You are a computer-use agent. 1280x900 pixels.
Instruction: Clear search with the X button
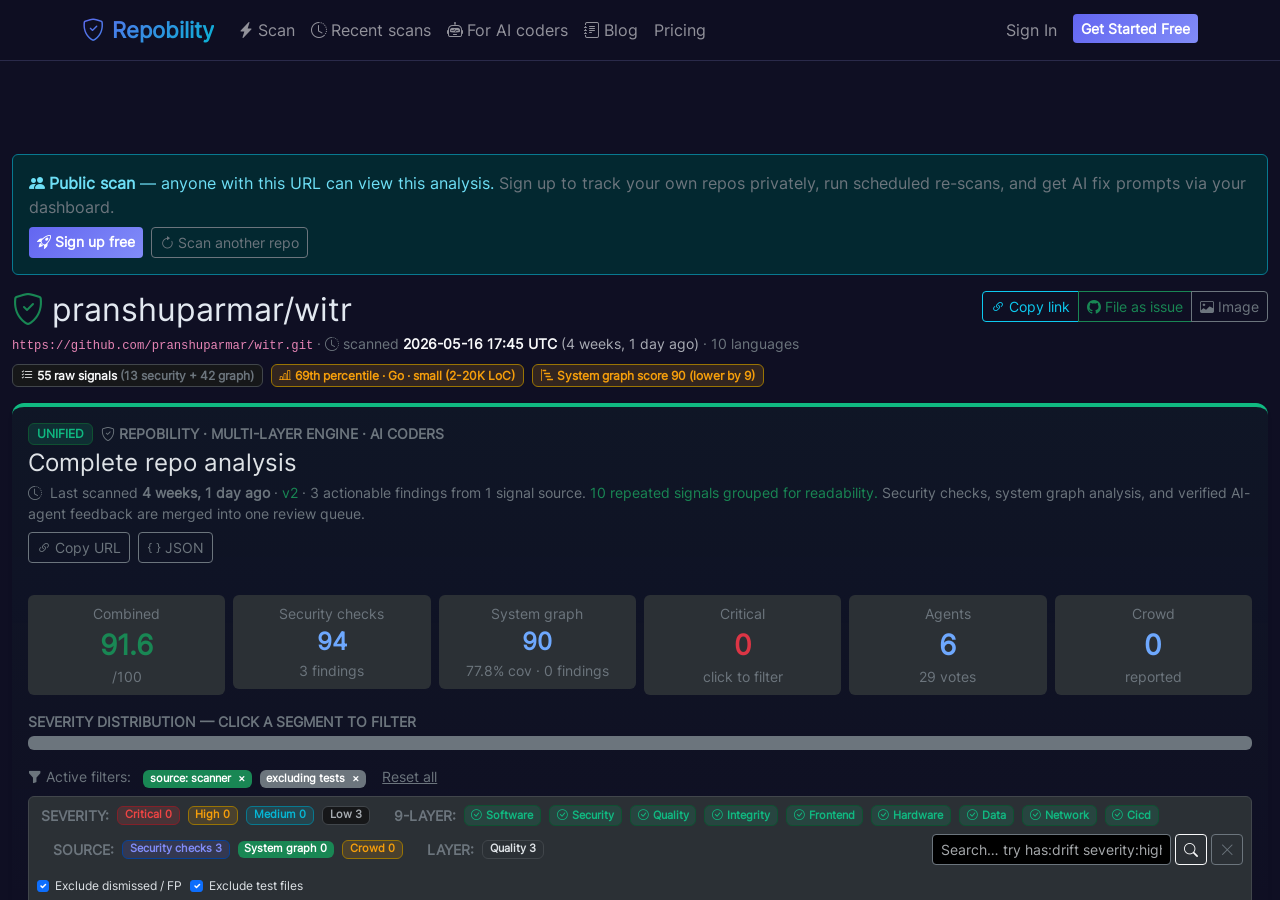click(1227, 850)
